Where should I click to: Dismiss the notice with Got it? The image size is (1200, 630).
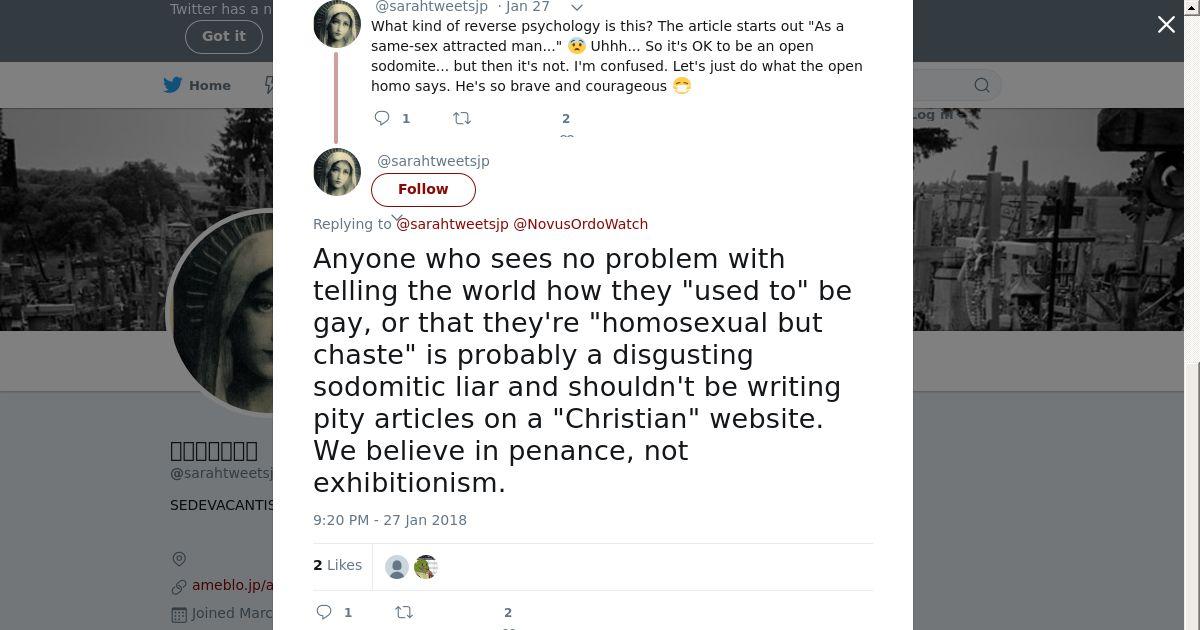pyautogui.click(x=223, y=36)
